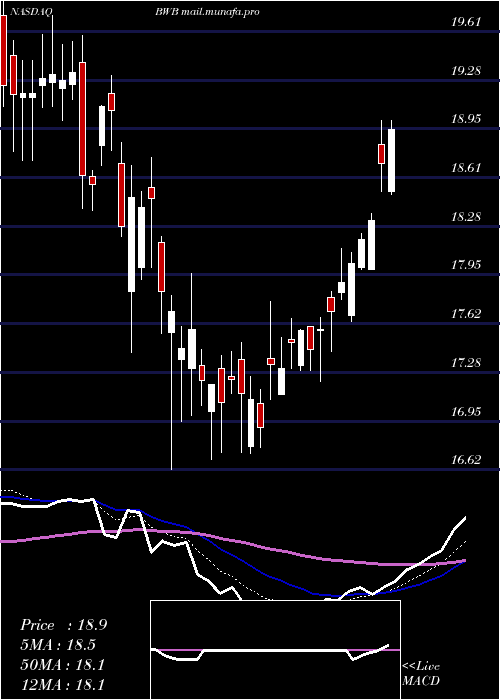Click the BWB mail.munafa.pro title text
500x700 pixels.
click(x=208, y=12)
